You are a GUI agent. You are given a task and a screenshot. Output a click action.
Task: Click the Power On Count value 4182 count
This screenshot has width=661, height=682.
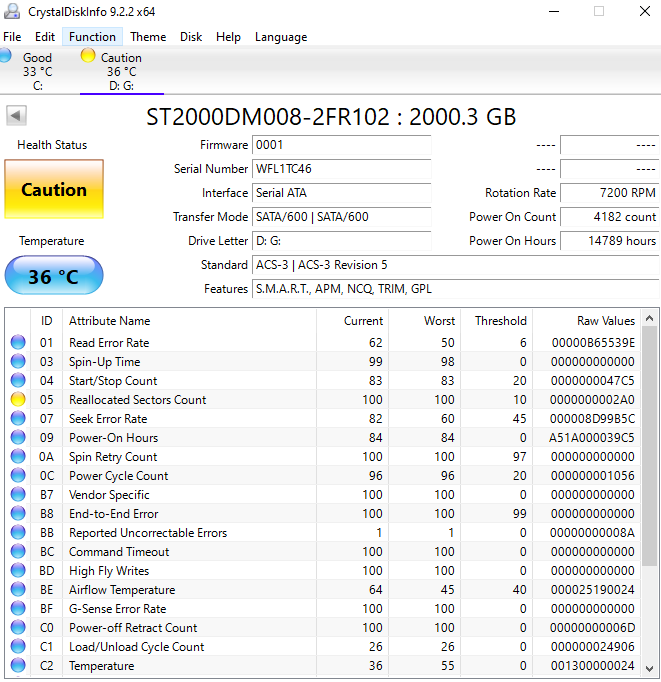(610, 217)
